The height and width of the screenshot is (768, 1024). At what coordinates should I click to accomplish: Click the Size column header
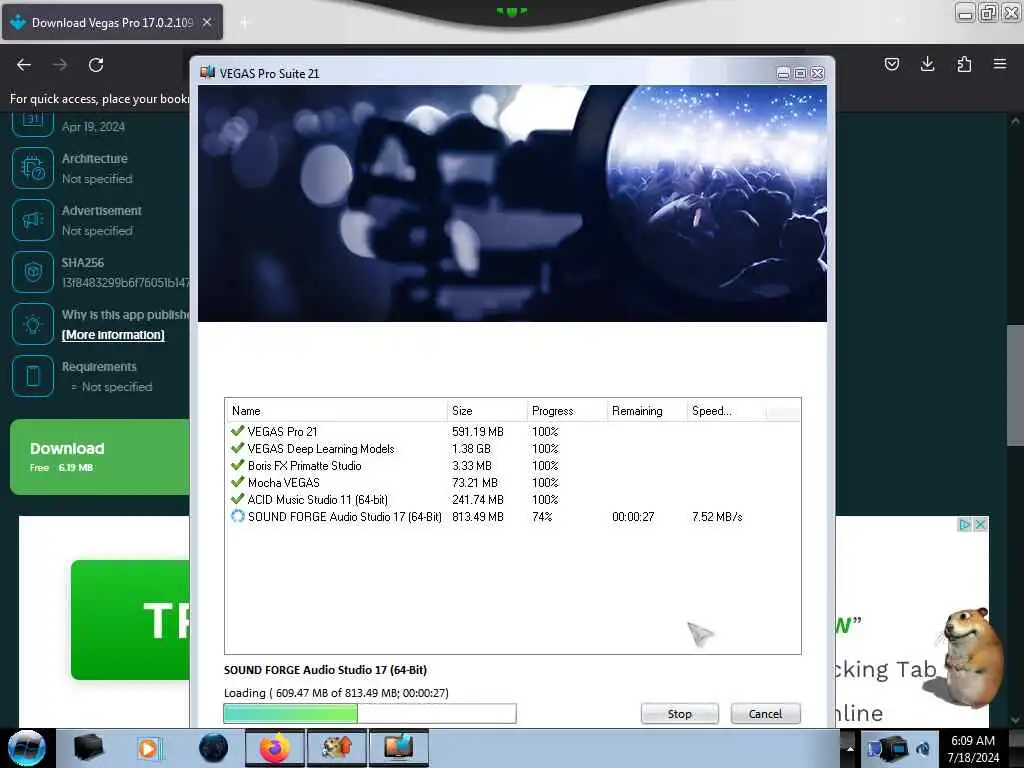[x=487, y=410]
